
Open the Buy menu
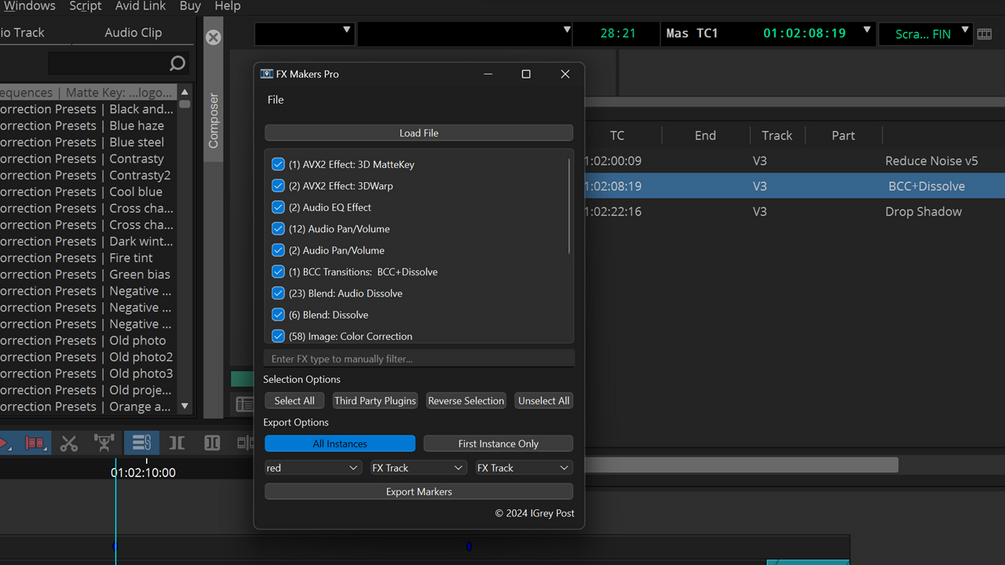pos(190,6)
